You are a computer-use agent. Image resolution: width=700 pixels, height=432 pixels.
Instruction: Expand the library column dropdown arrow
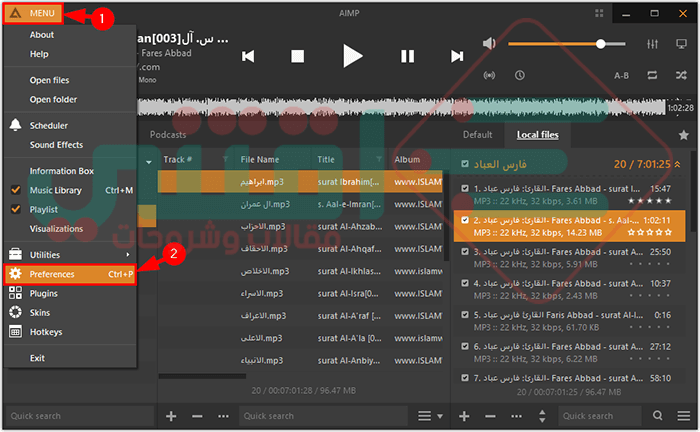coord(149,162)
